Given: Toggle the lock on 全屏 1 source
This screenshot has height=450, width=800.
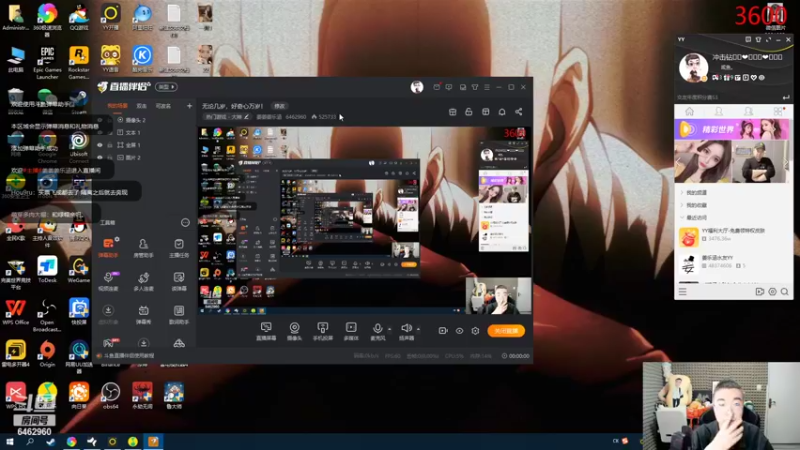Looking at the screenshot, I should pos(110,145).
